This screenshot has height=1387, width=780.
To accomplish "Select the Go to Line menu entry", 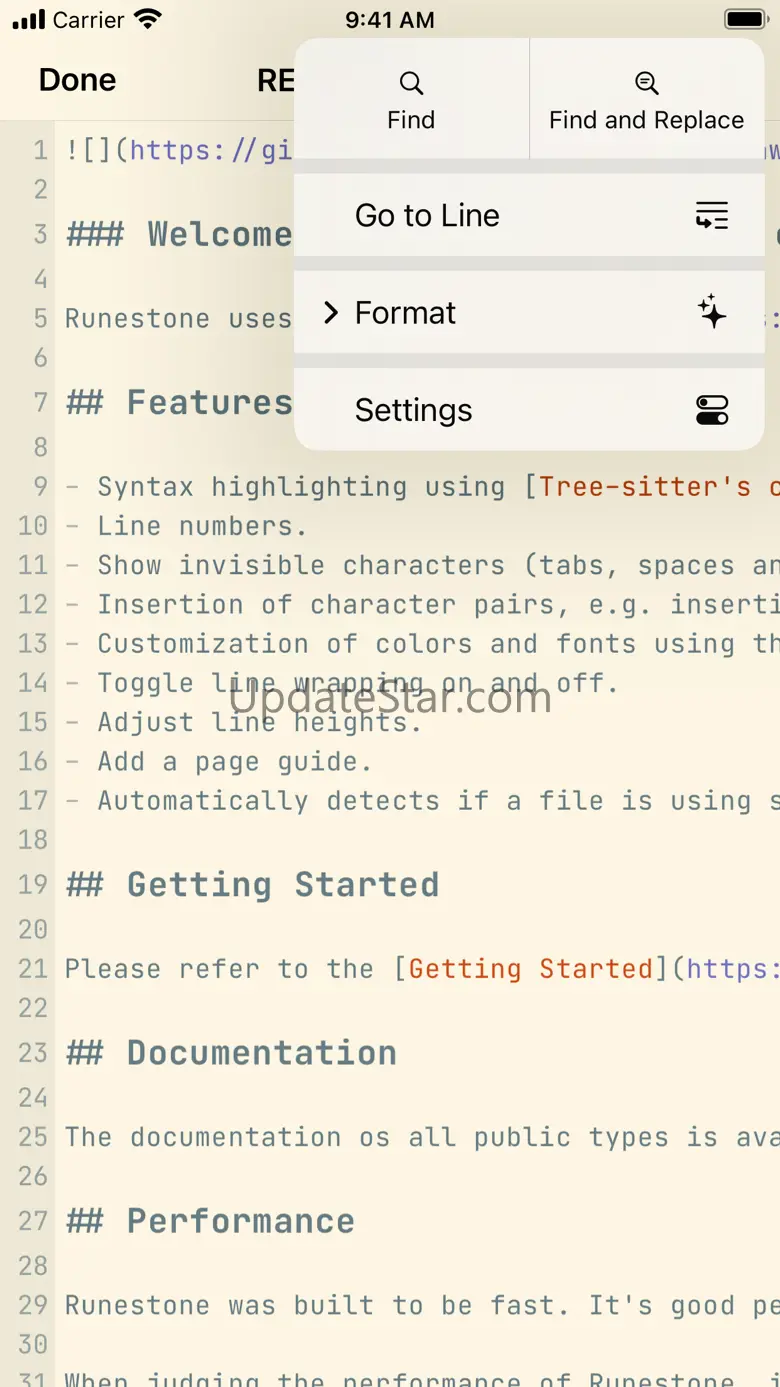I will tap(428, 216).
